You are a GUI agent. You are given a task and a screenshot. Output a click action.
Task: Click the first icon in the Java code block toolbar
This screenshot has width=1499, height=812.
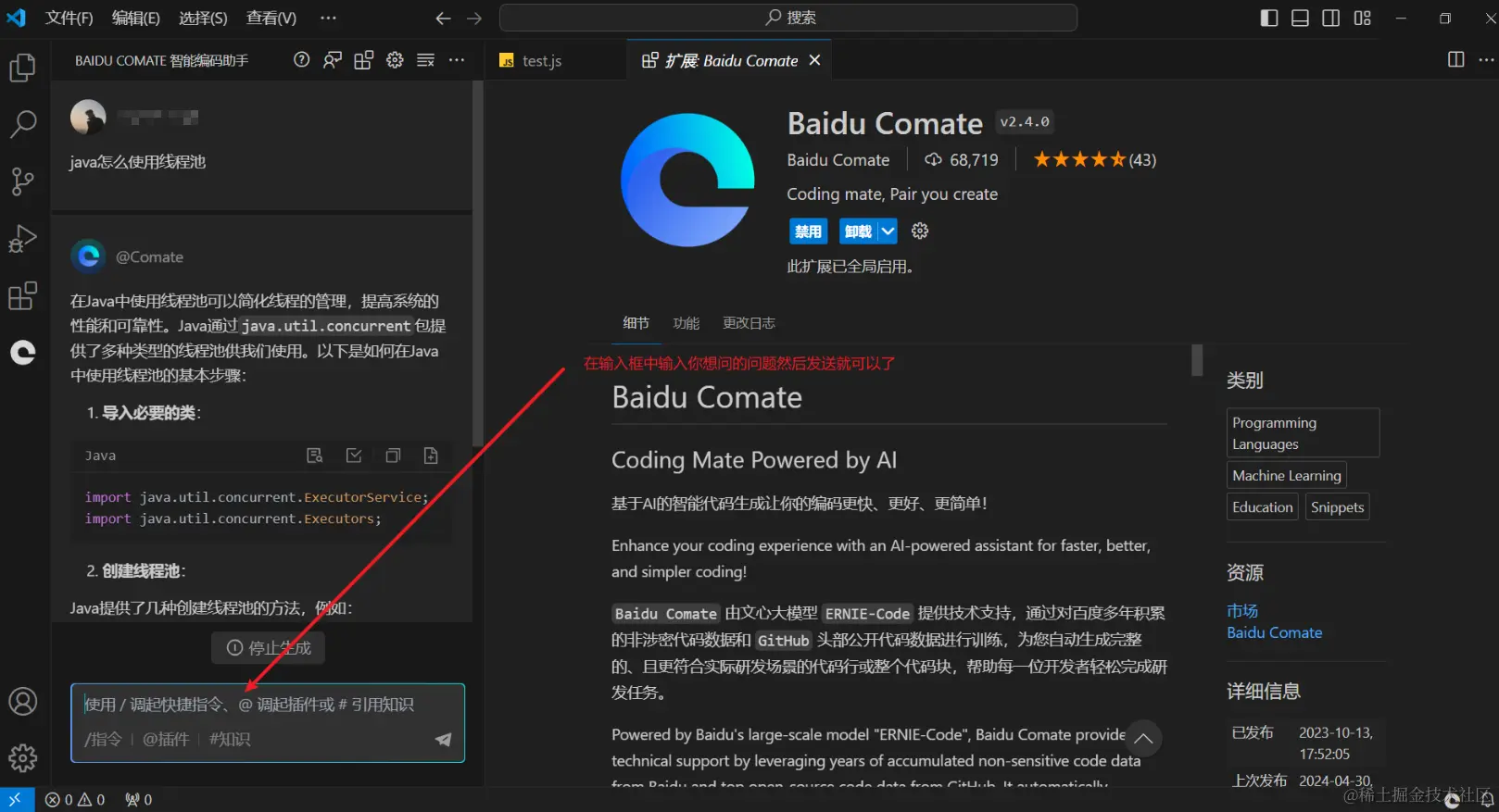pyautogui.click(x=315, y=456)
